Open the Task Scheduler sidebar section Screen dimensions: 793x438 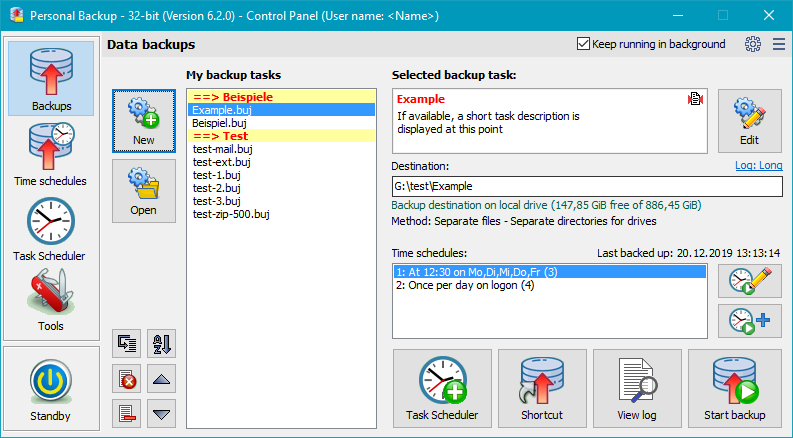pos(51,230)
